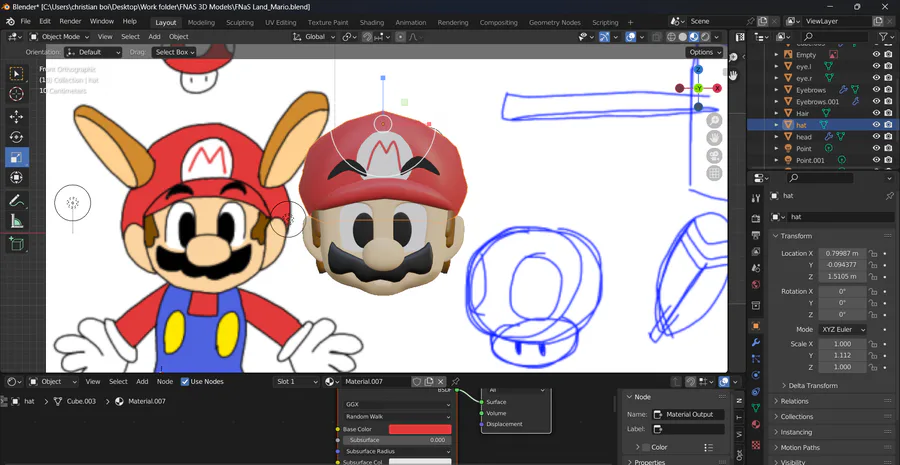900x465 pixels.
Task: Lock the Scale Y value
Action: point(872,355)
